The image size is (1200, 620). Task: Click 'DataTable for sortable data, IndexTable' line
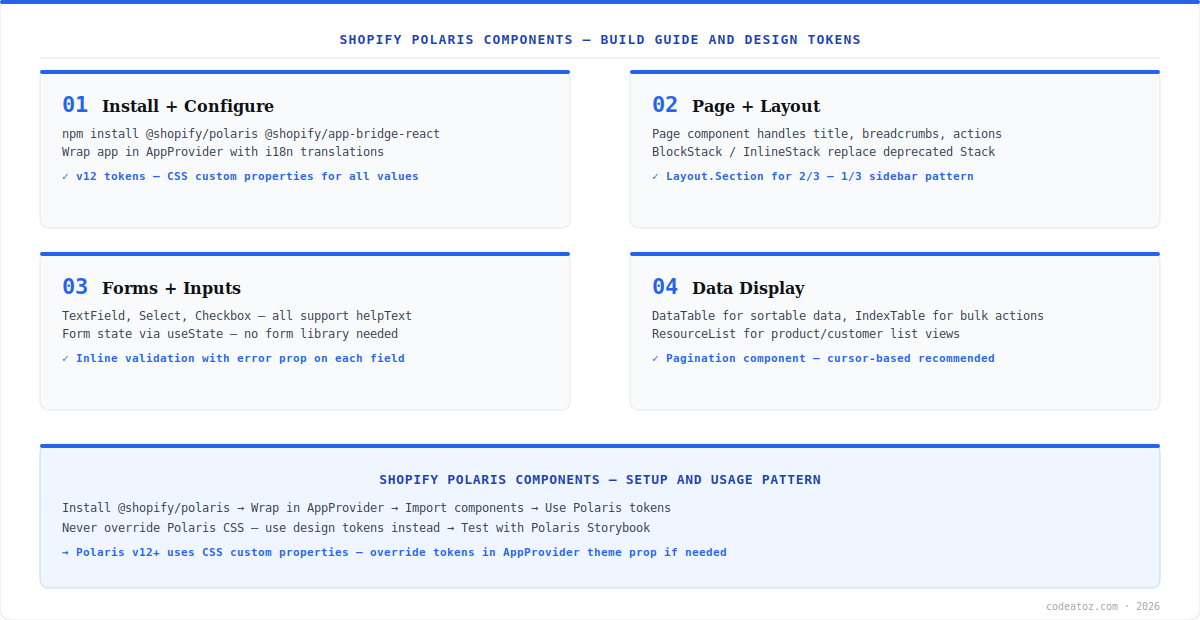[x=848, y=316]
